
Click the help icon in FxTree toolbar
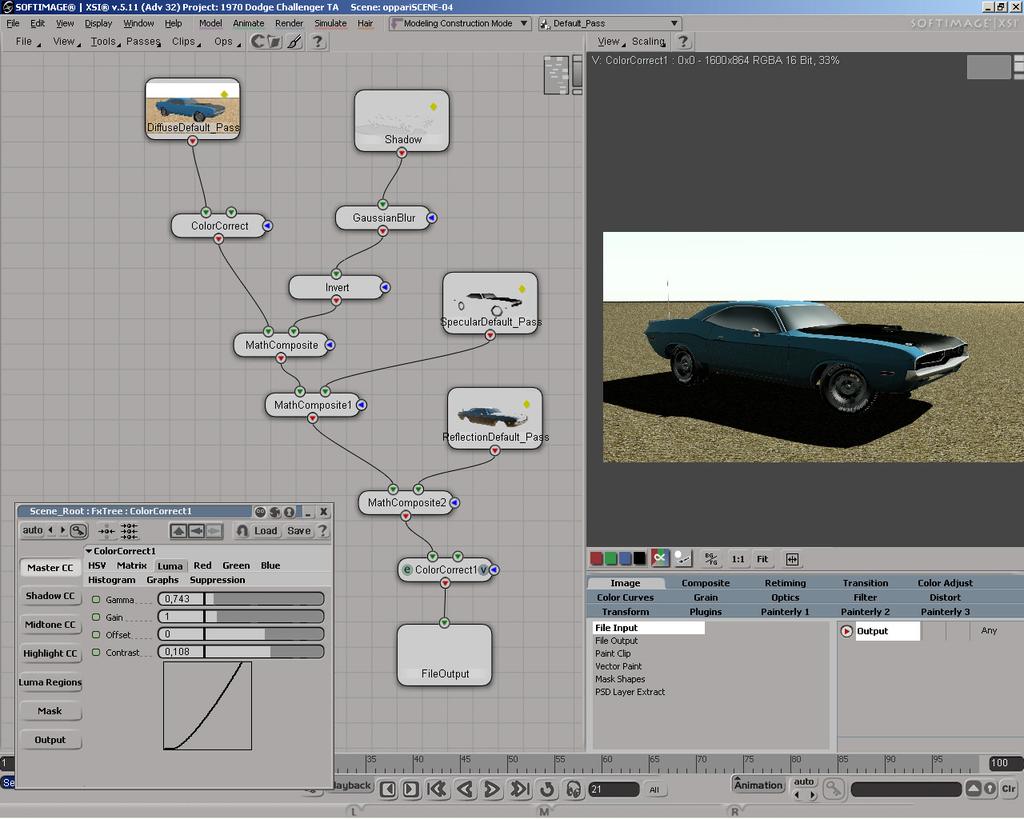[x=317, y=42]
